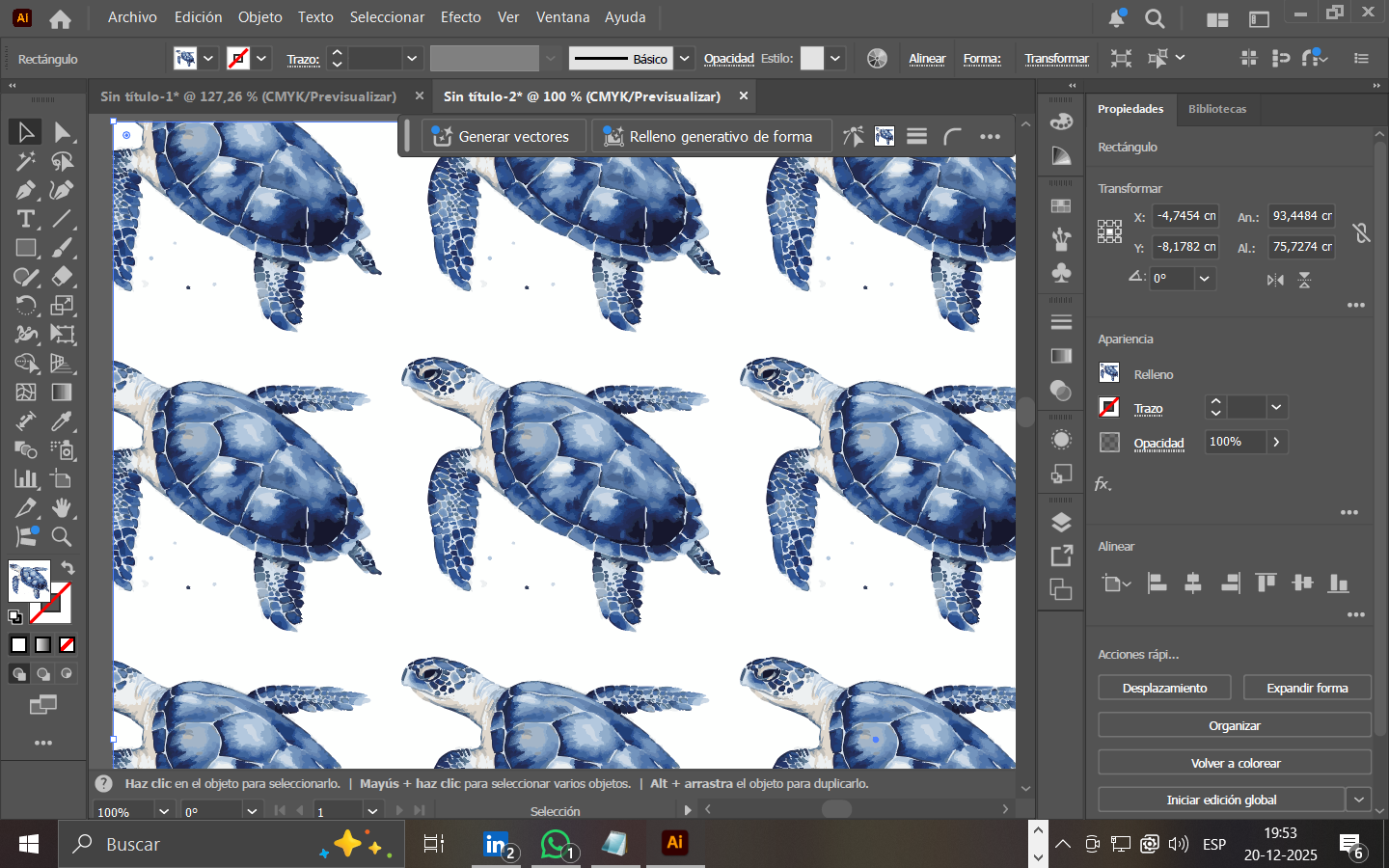Select the Selection arrow tool

pyautogui.click(x=26, y=132)
